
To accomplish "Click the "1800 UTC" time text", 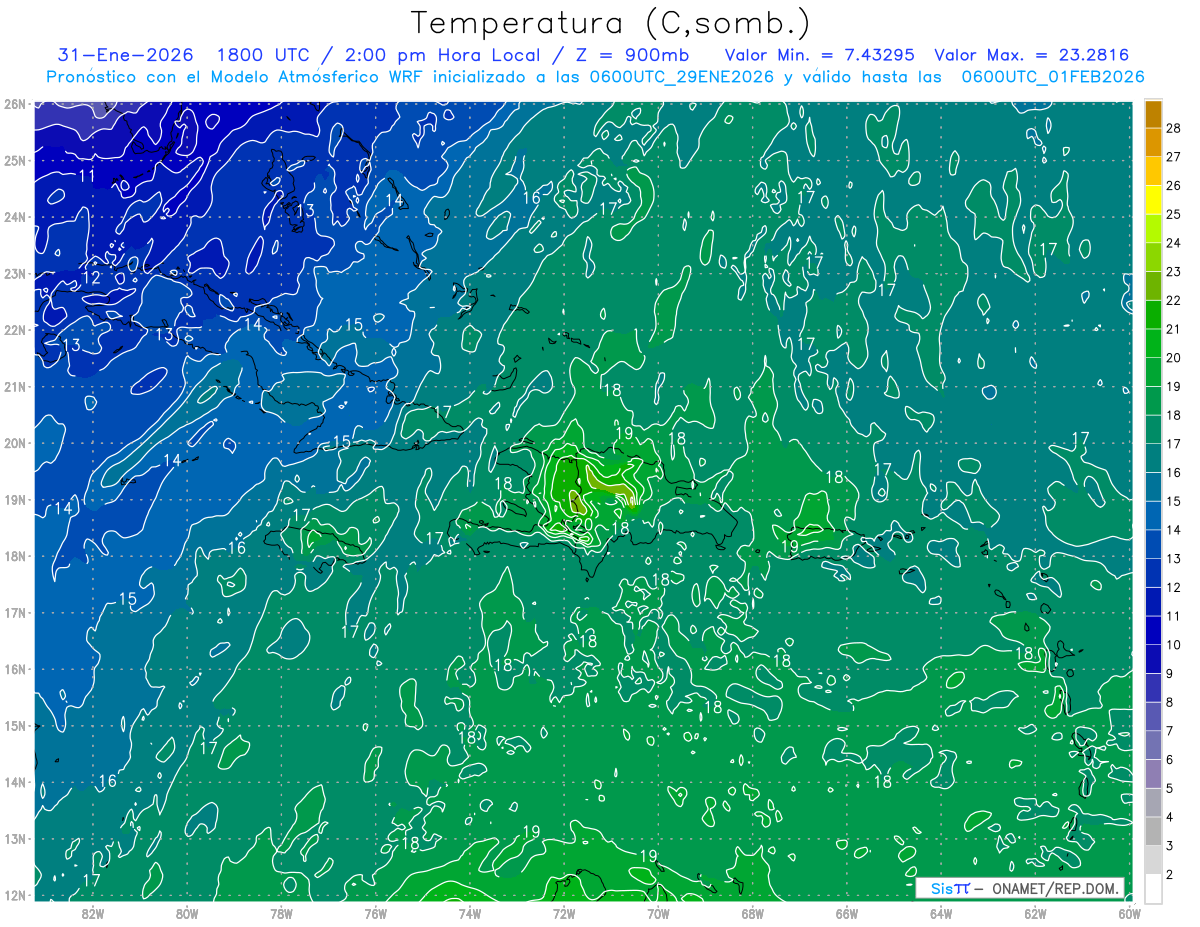I will click(265, 55).
